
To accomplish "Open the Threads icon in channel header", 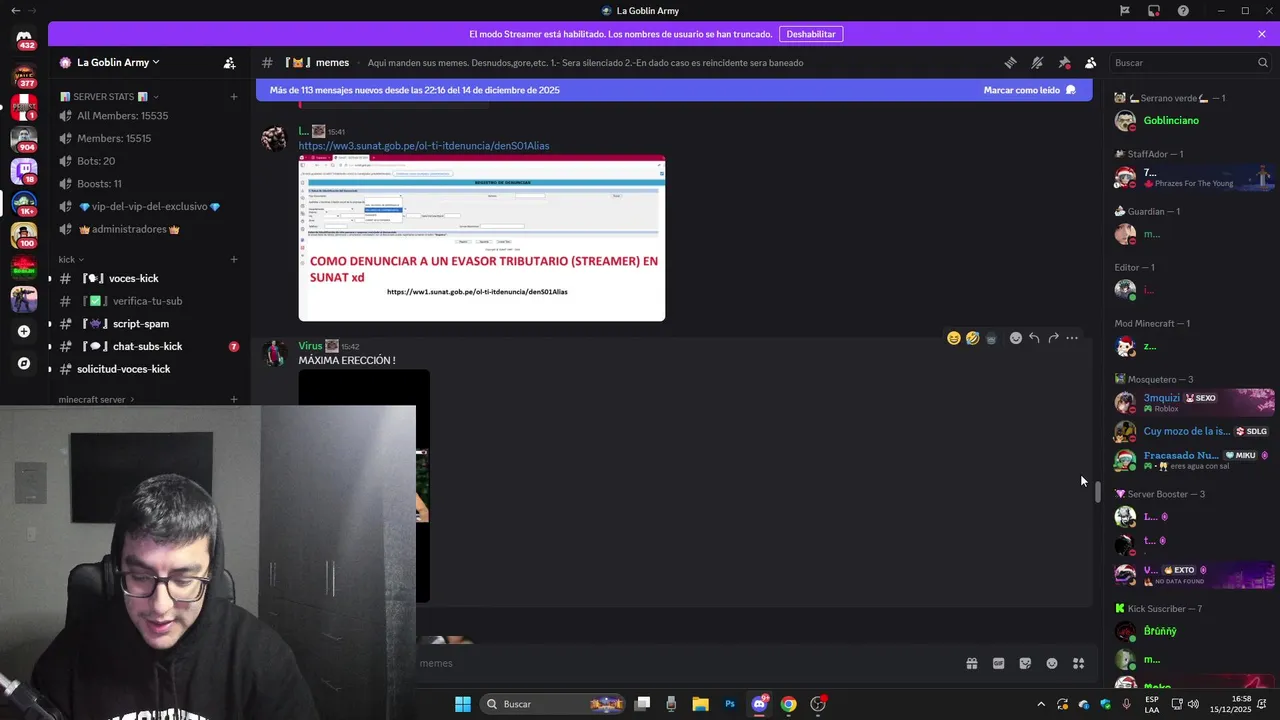I will [x=1010, y=62].
